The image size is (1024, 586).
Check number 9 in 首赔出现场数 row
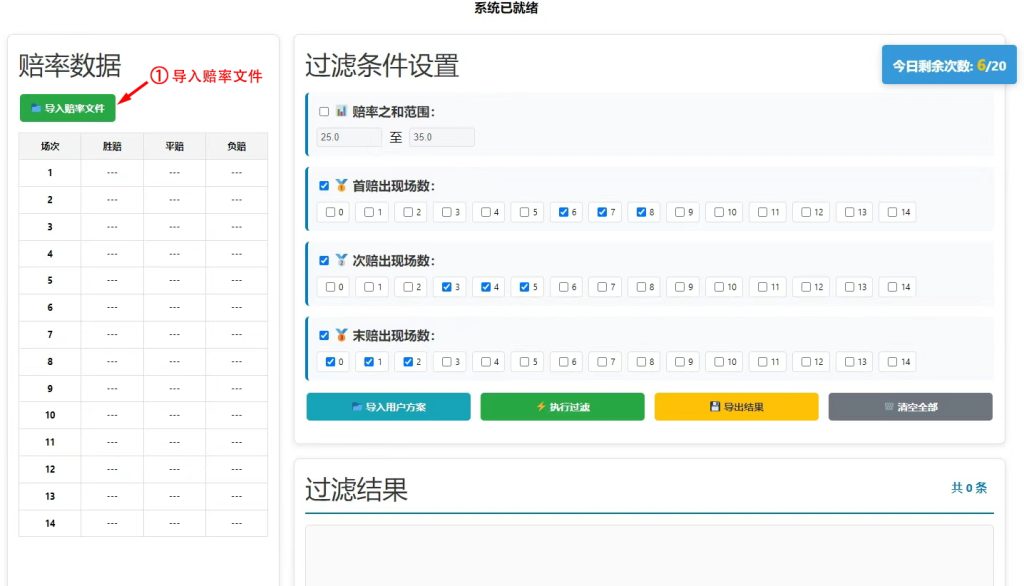pyautogui.click(x=680, y=212)
